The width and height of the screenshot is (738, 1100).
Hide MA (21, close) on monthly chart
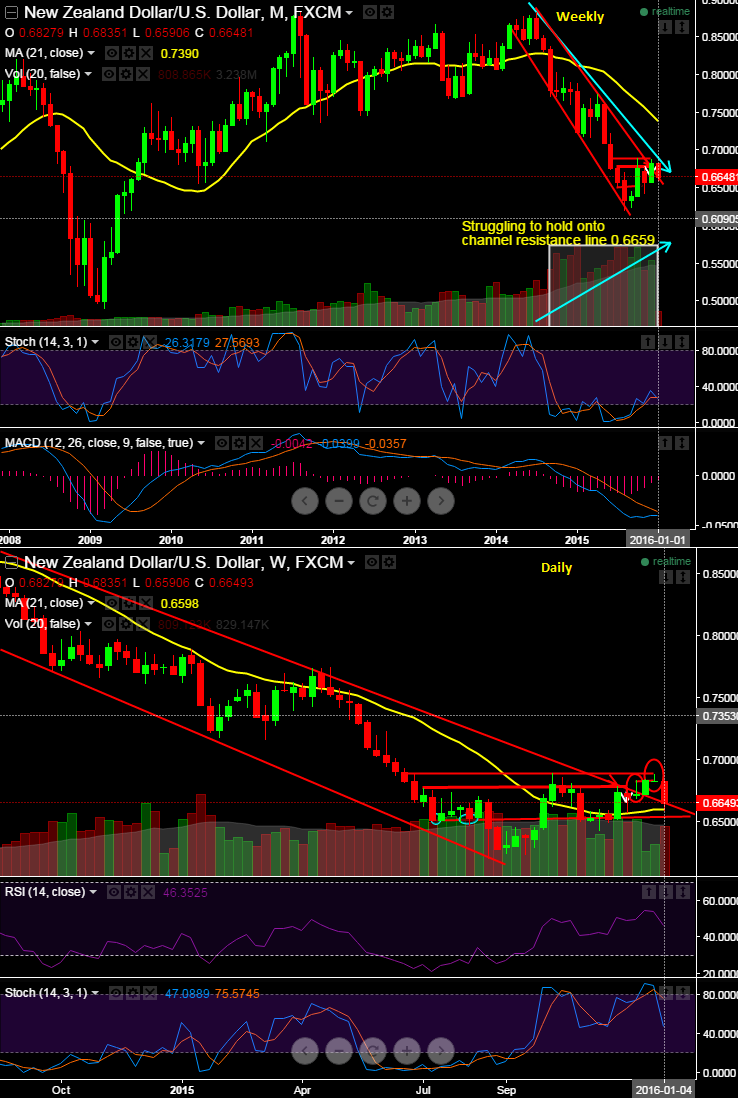click(x=113, y=53)
